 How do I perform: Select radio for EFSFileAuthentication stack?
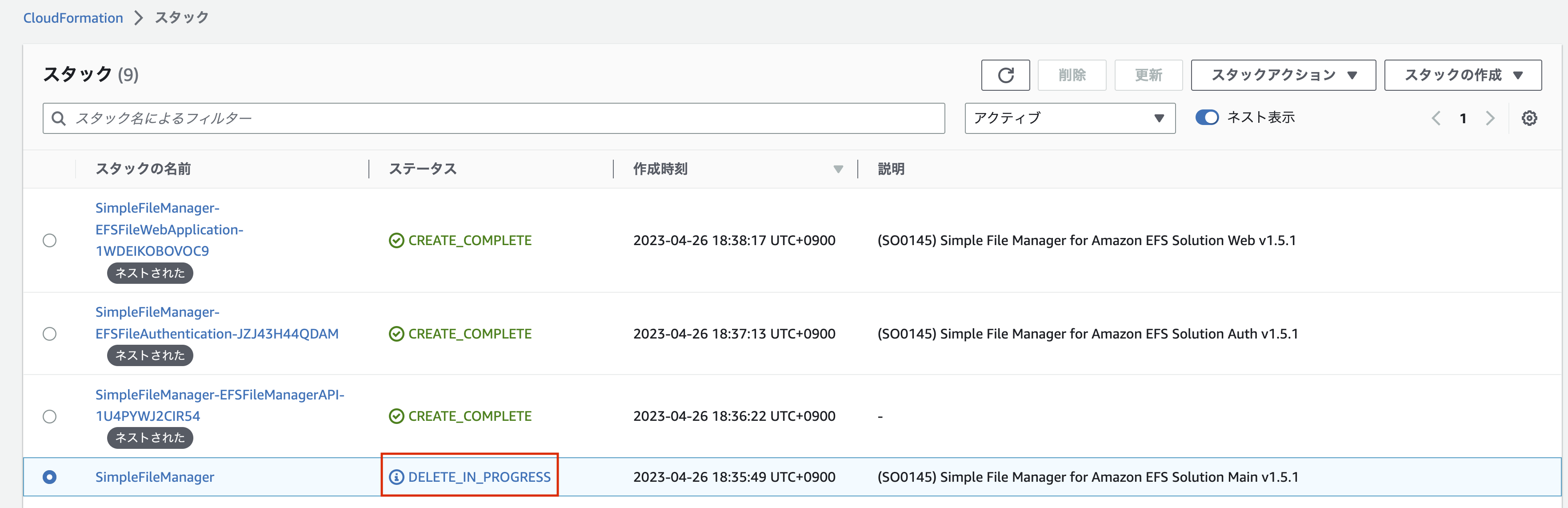(50, 334)
